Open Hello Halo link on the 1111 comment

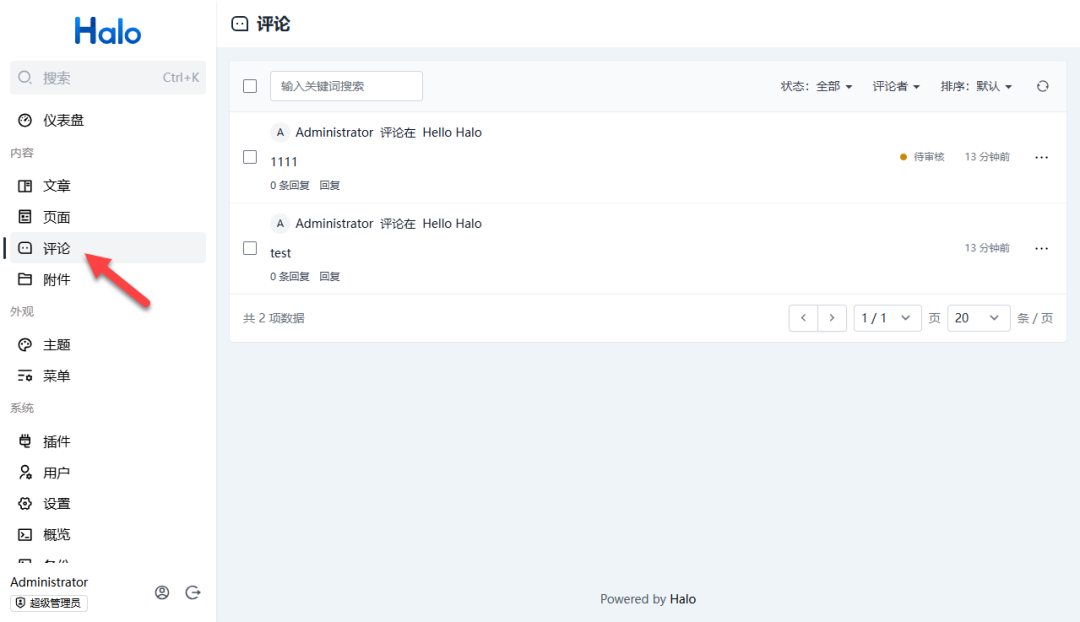click(x=452, y=132)
